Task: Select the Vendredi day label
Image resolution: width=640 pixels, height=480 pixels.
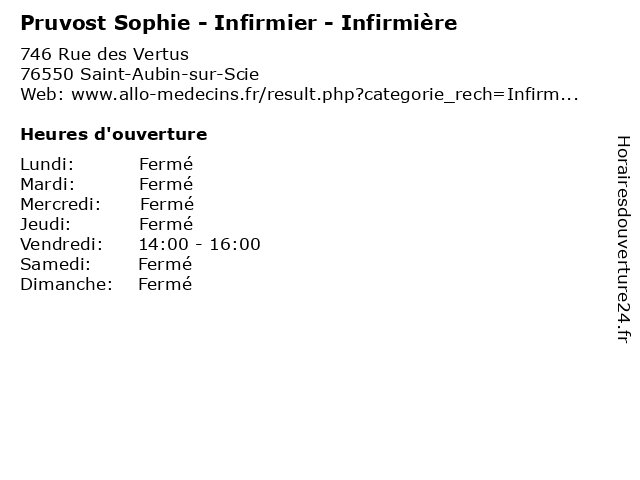Action: (x=61, y=244)
